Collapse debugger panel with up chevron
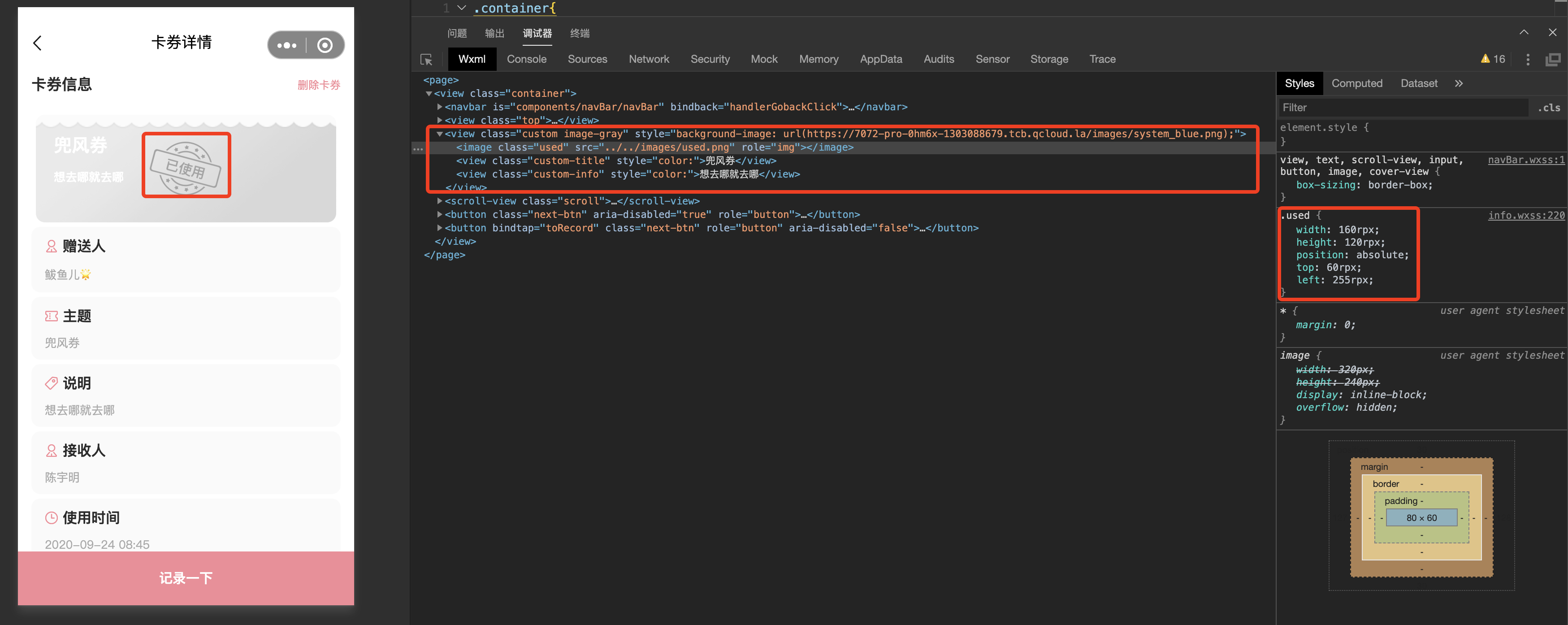The image size is (1568, 625). (x=1524, y=32)
